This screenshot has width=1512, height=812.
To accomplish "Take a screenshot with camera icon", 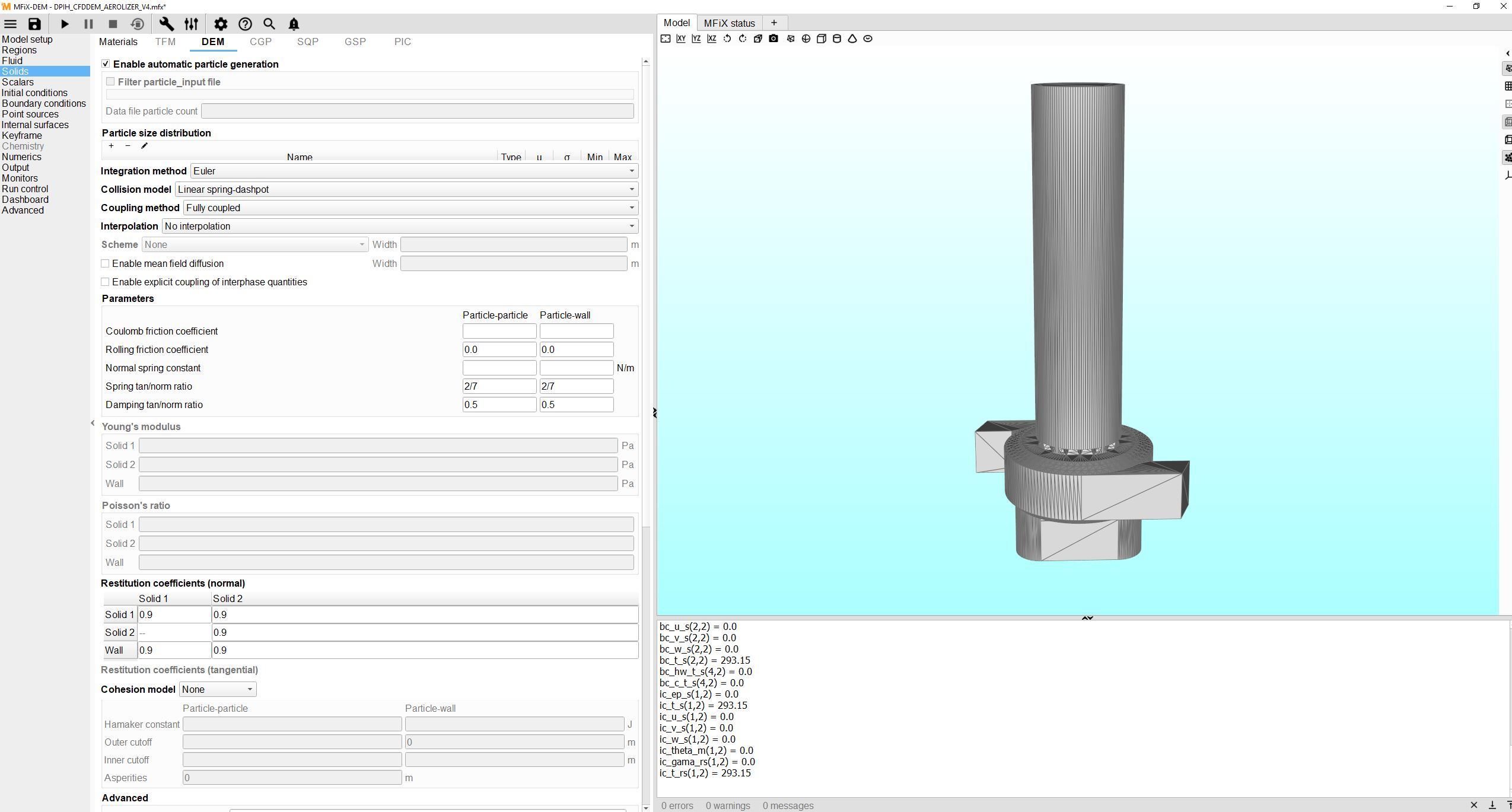I will tap(773, 39).
